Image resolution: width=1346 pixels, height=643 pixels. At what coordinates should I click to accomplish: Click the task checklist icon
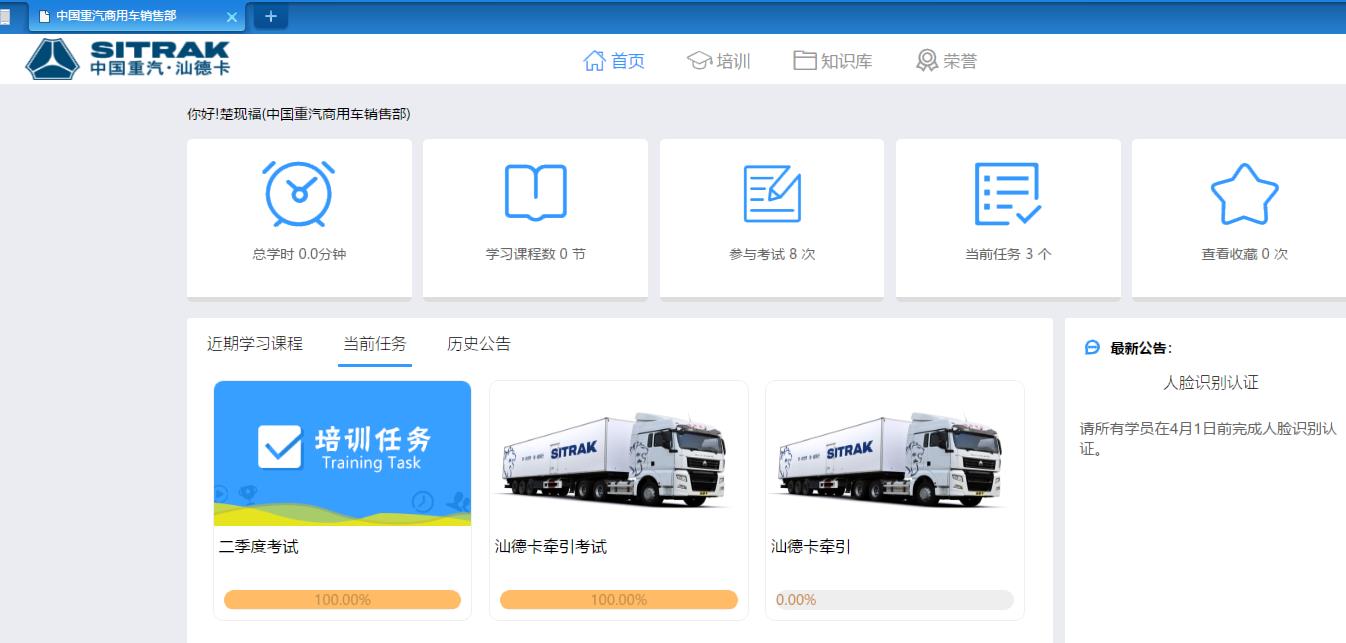point(1008,193)
